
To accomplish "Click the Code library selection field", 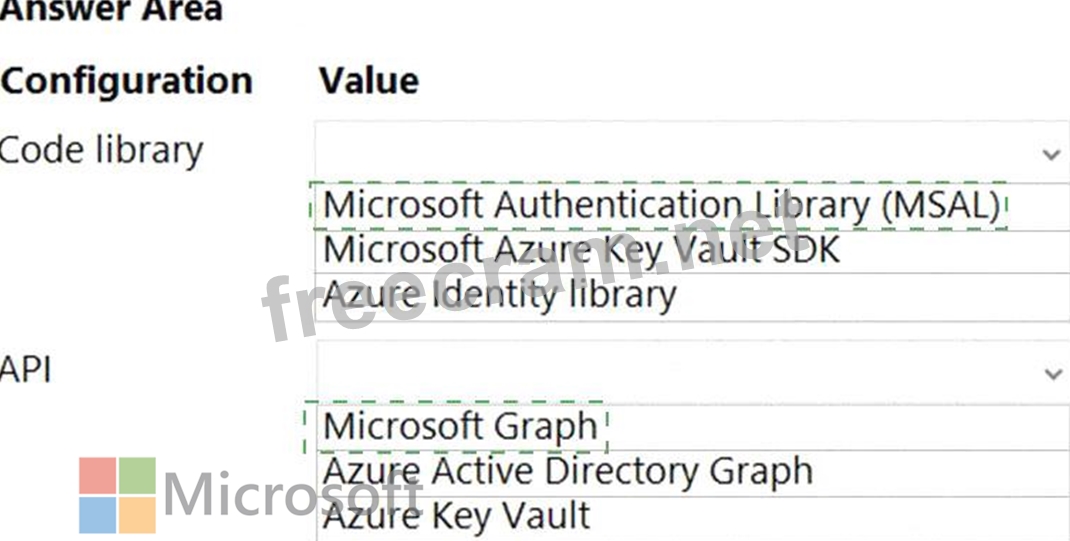I will point(680,153).
